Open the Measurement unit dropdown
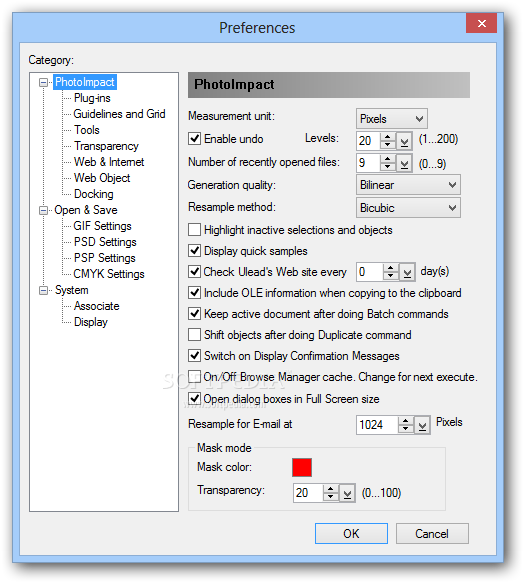The width and height of the screenshot is (524, 583). [x=392, y=119]
